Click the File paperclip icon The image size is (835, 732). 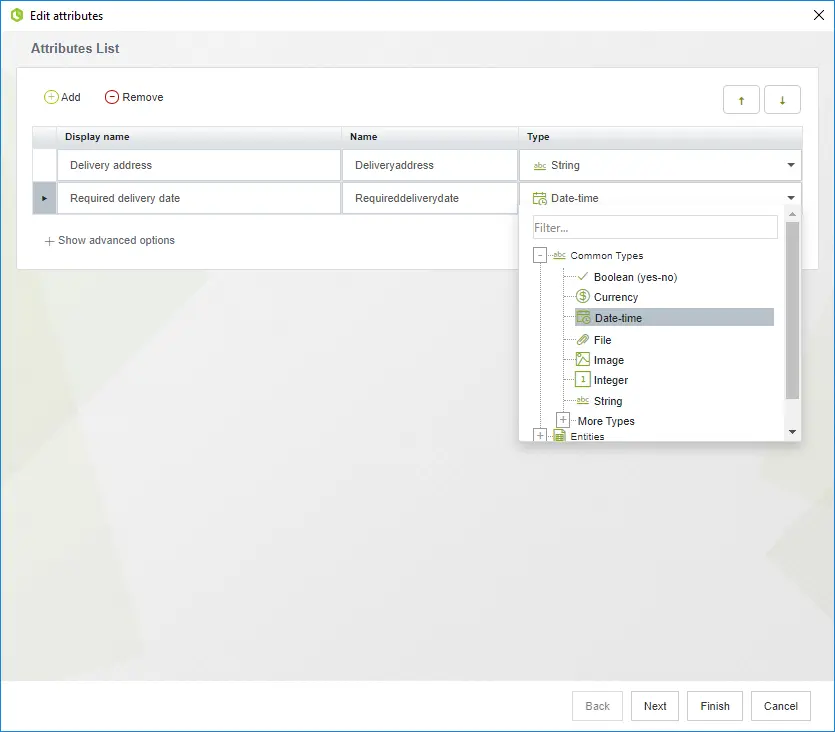coord(583,340)
